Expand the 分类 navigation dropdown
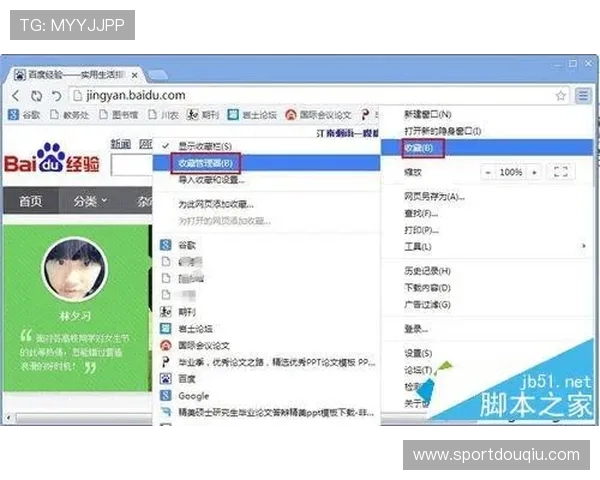This screenshot has height=480, width=600. tap(90, 201)
